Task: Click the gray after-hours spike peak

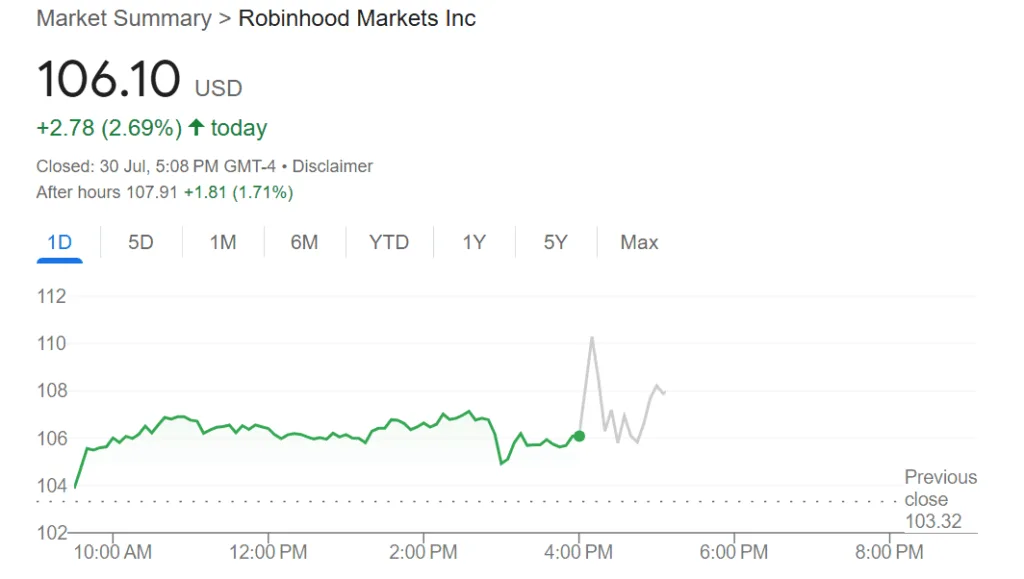Action: tap(592, 338)
